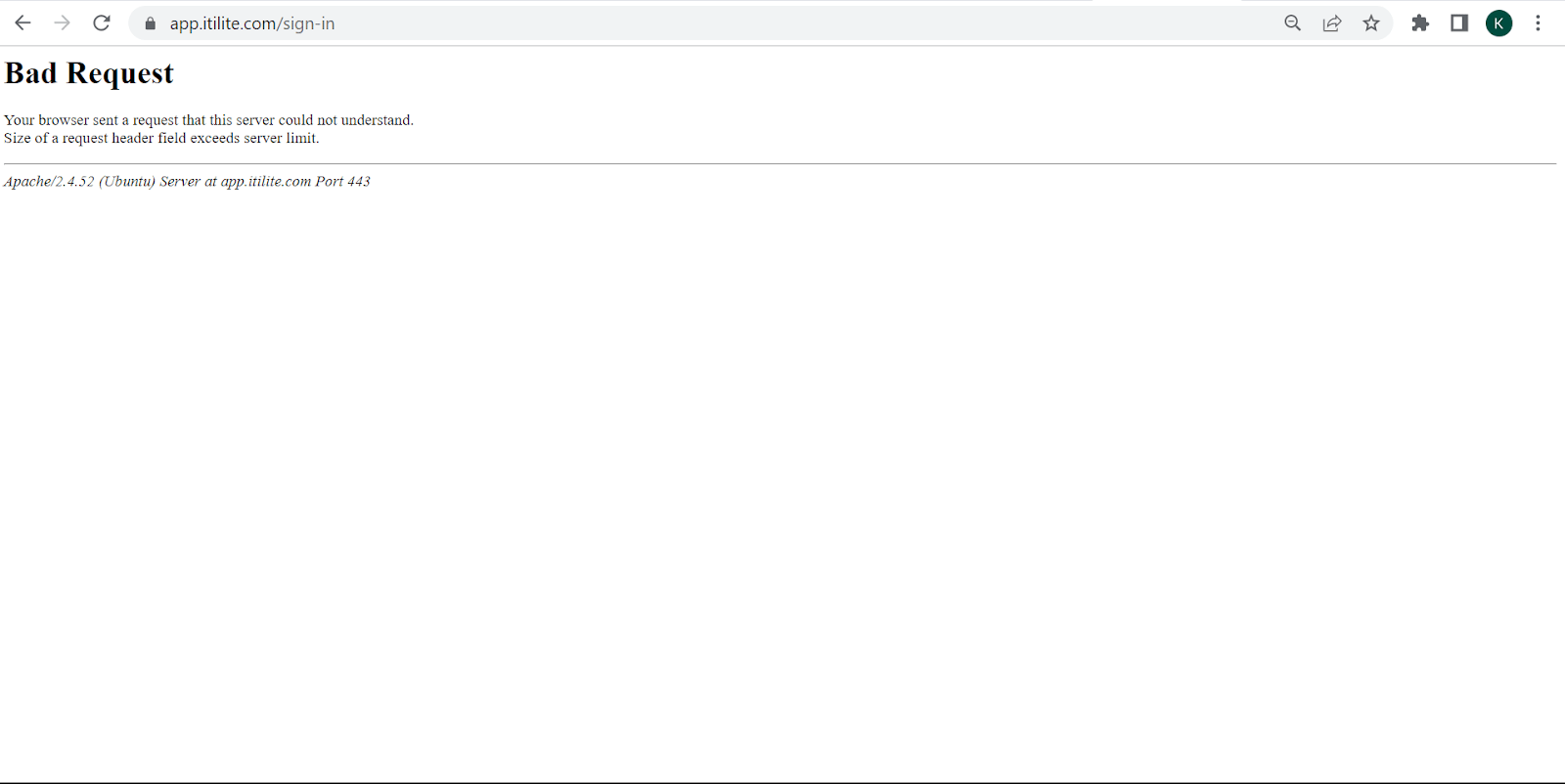Viewport: 1565px width, 784px height.
Task: Toggle the browser side panel
Action: coord(1459,23)
